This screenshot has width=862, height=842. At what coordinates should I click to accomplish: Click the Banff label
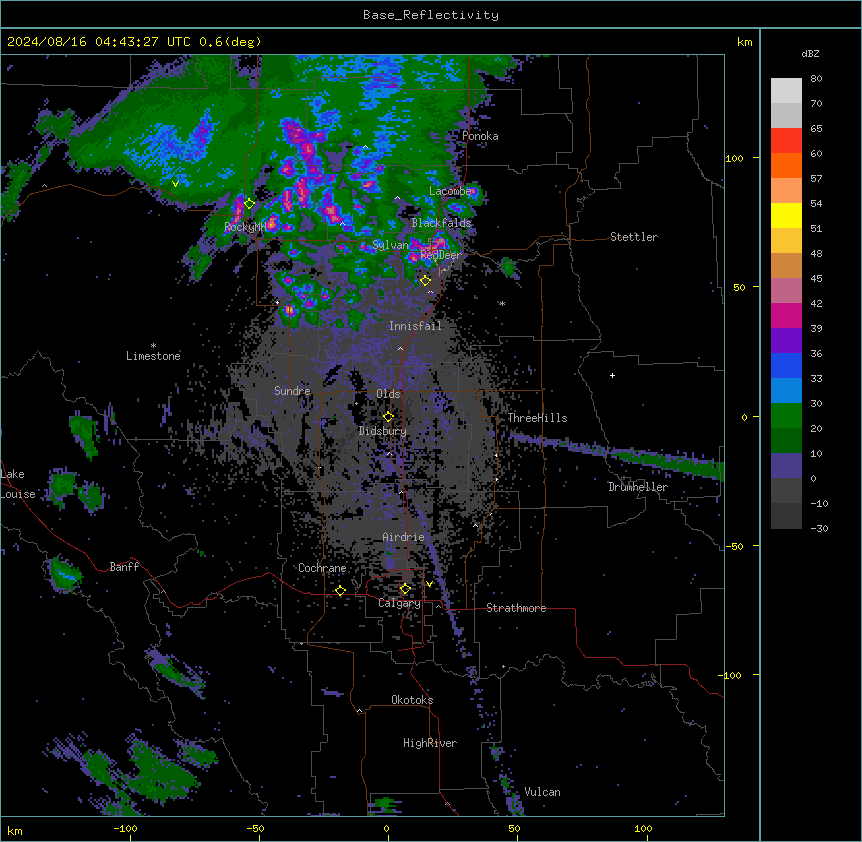pyautogui.click(x=124, y=567)
